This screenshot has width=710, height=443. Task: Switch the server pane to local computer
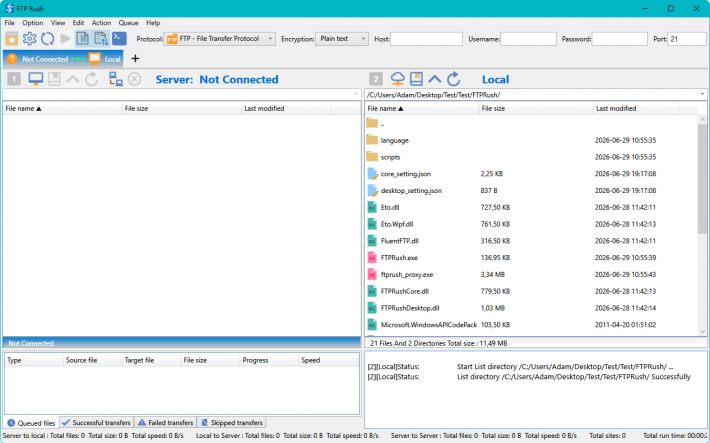point(35,79)
